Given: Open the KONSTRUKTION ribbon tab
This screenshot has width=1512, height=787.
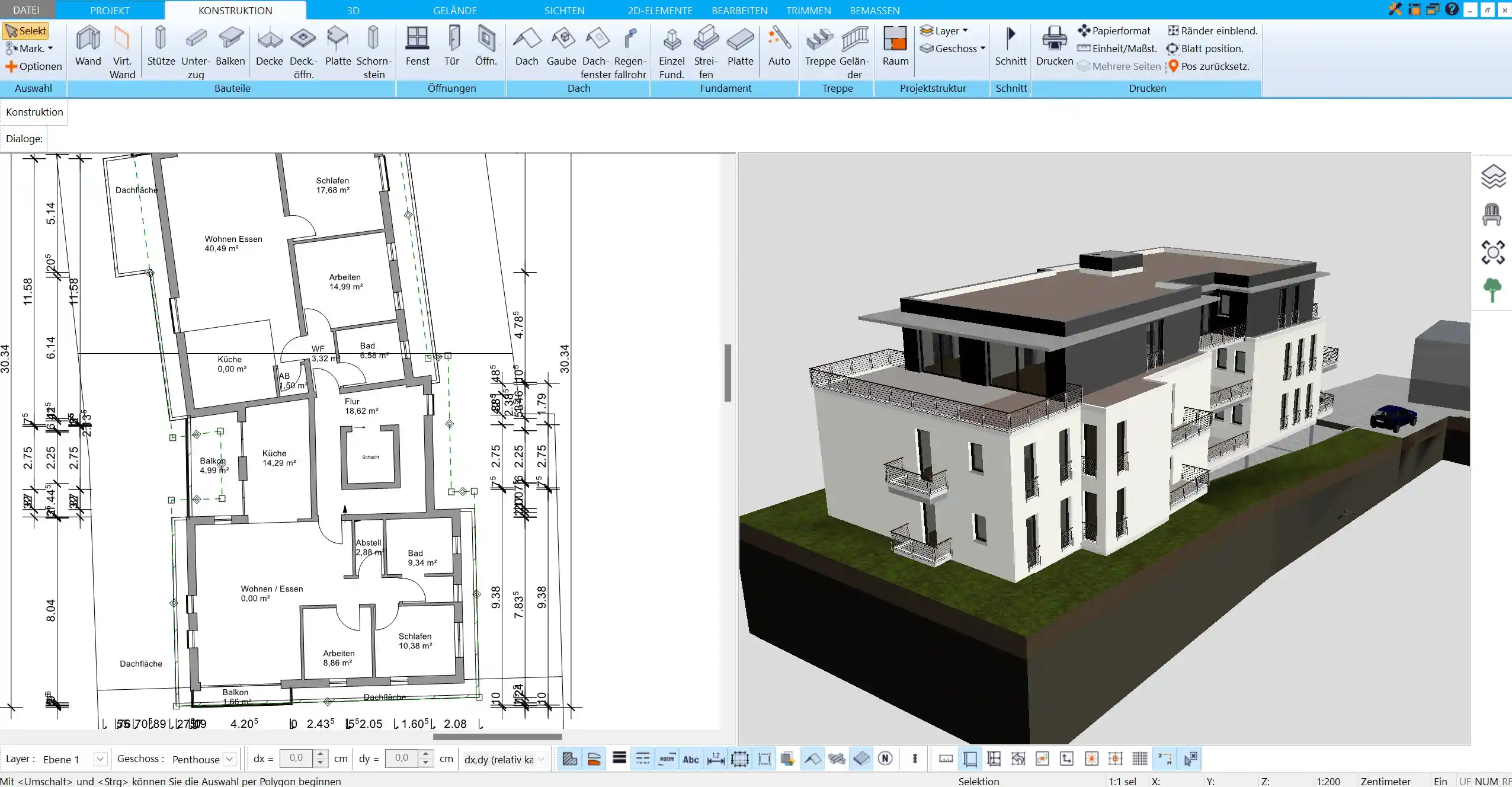Looking at the screenshot, I should [x=234, y=10].
